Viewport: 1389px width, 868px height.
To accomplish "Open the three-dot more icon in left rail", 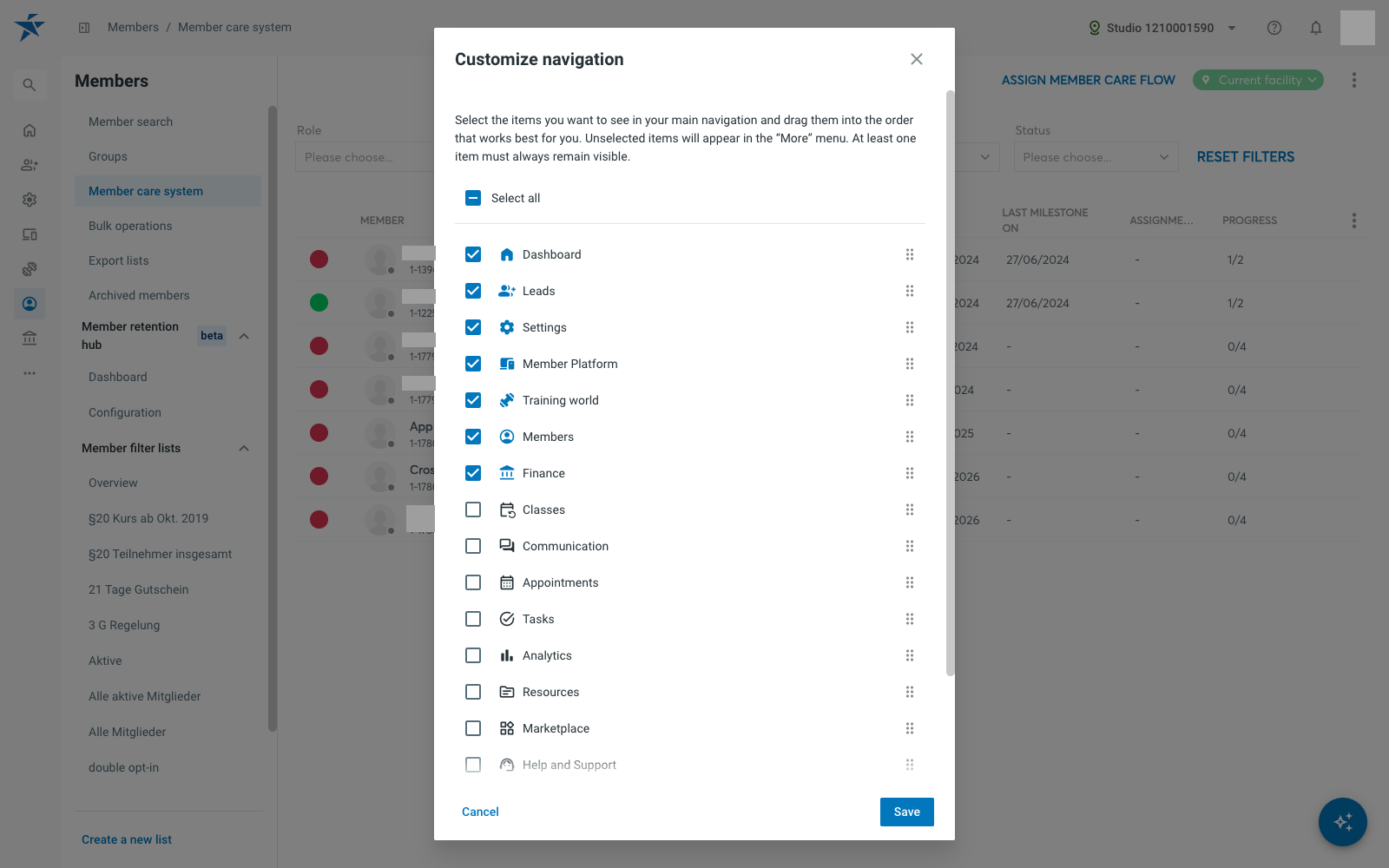I will (30, 373).
